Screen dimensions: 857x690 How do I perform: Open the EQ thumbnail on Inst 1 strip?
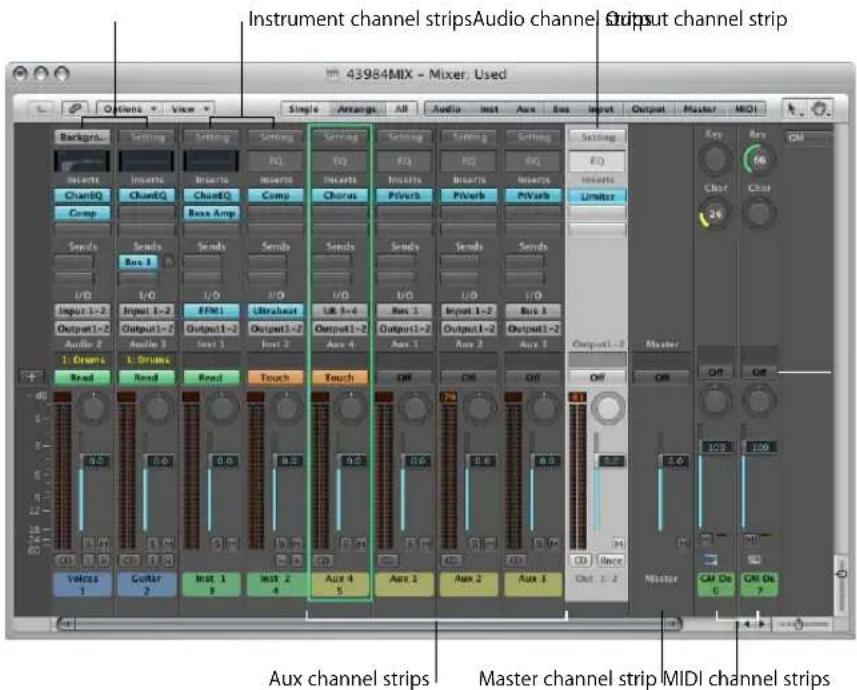click(x=211, y=161)
